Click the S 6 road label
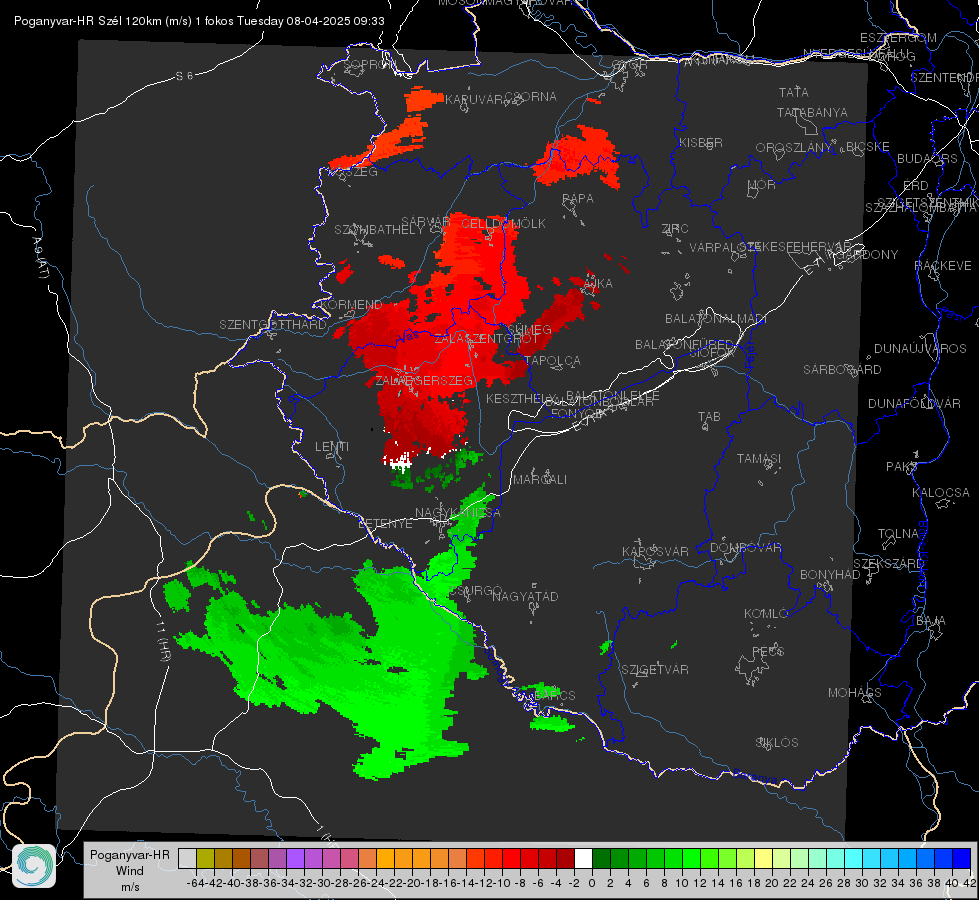This screenshot has height=900, width=979. [x=184, y=76]
